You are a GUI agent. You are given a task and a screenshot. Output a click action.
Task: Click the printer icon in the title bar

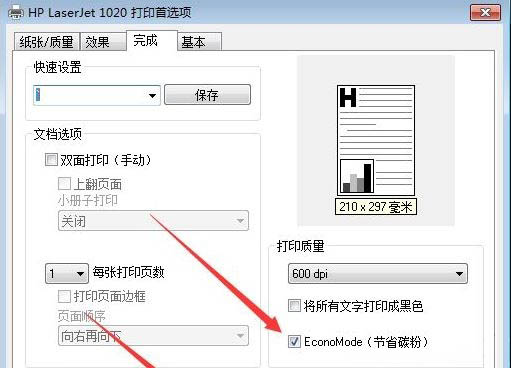pos(15,13)
